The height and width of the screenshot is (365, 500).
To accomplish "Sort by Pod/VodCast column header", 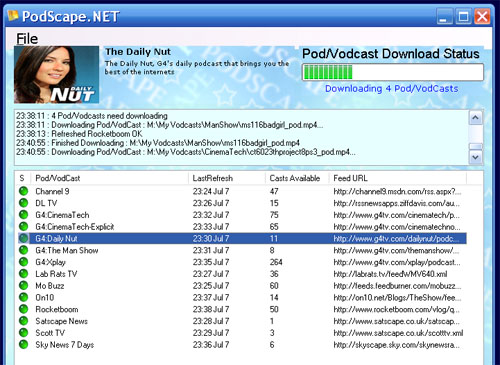I will [x=109, y=178].
